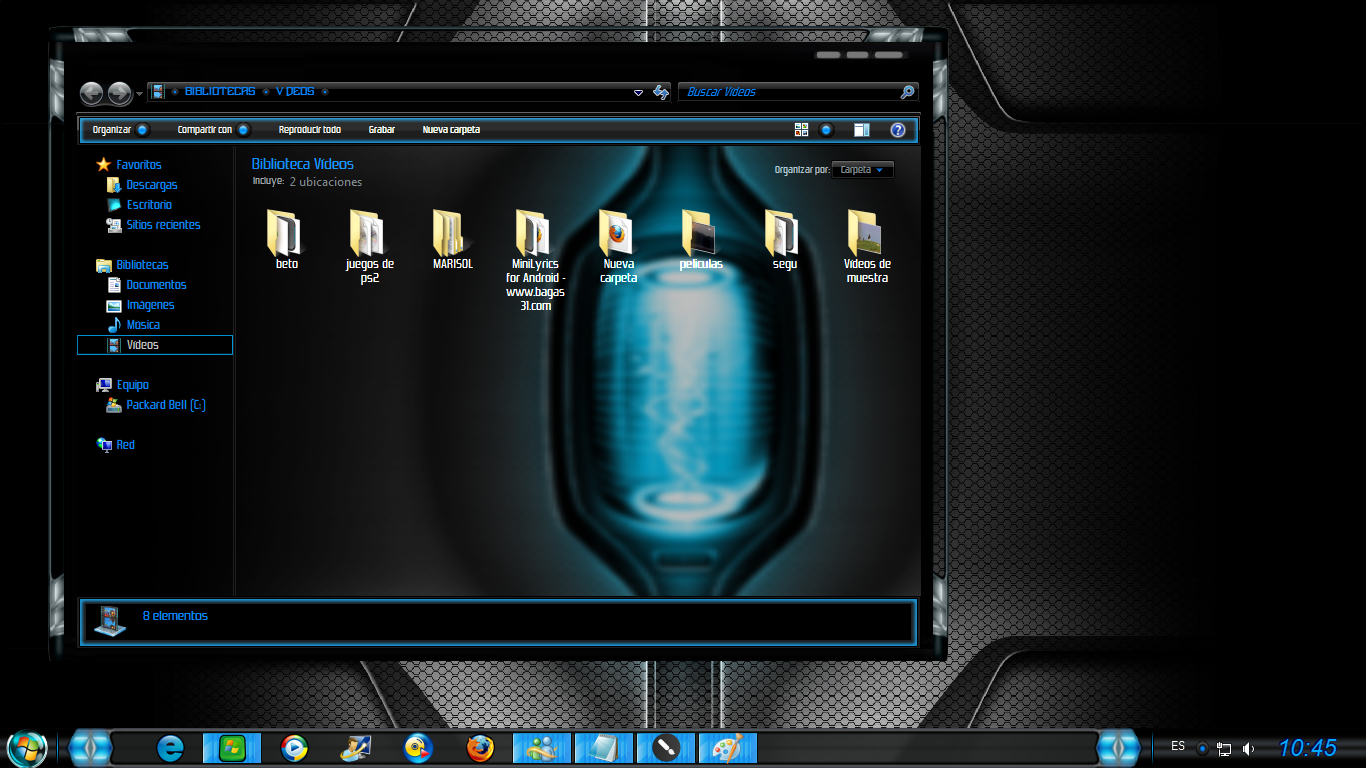Open the Imagenes library

click(x=150, y=305)
